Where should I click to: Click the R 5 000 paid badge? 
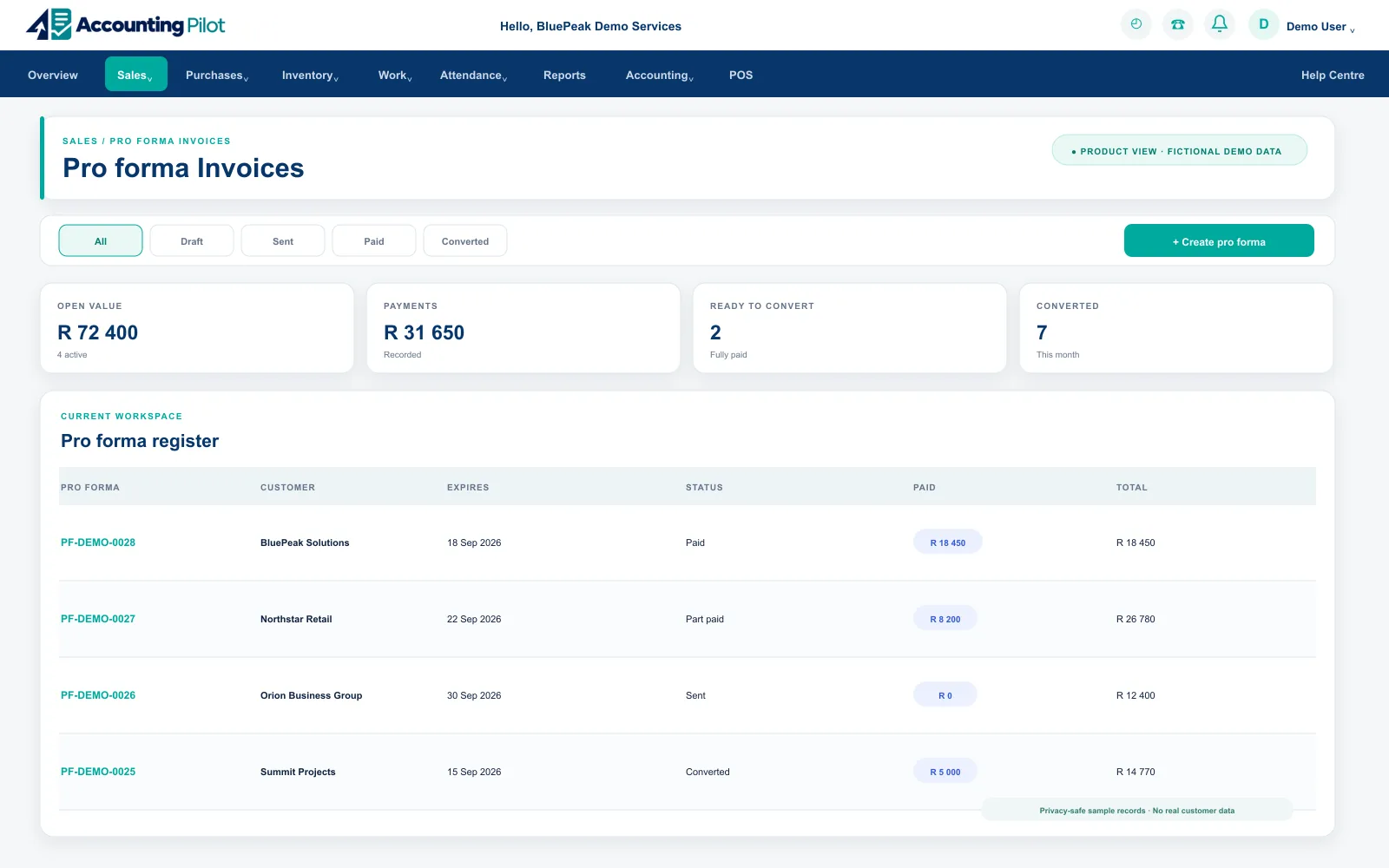tap(945, 772)
